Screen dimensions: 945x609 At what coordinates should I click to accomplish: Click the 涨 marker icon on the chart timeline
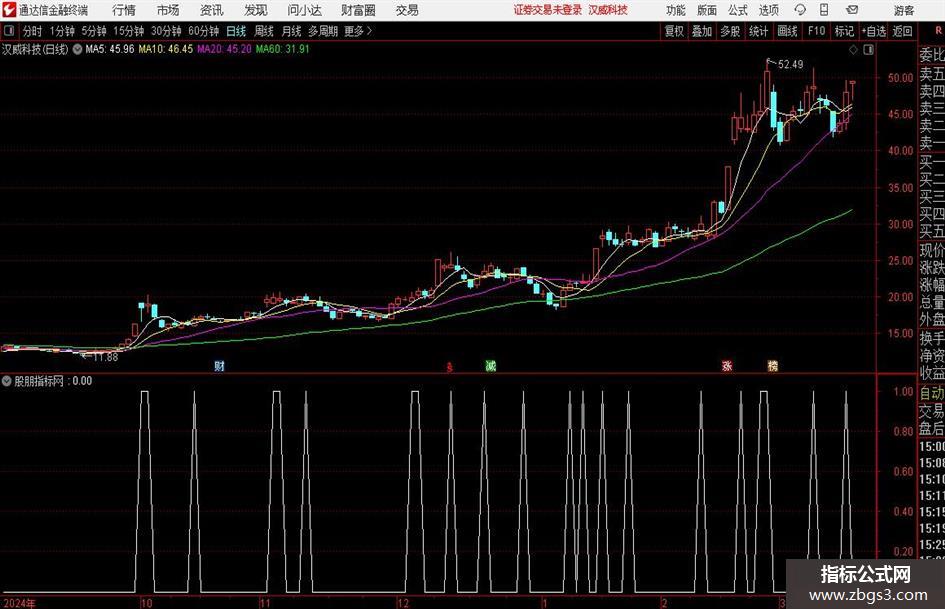pos(727,365)
